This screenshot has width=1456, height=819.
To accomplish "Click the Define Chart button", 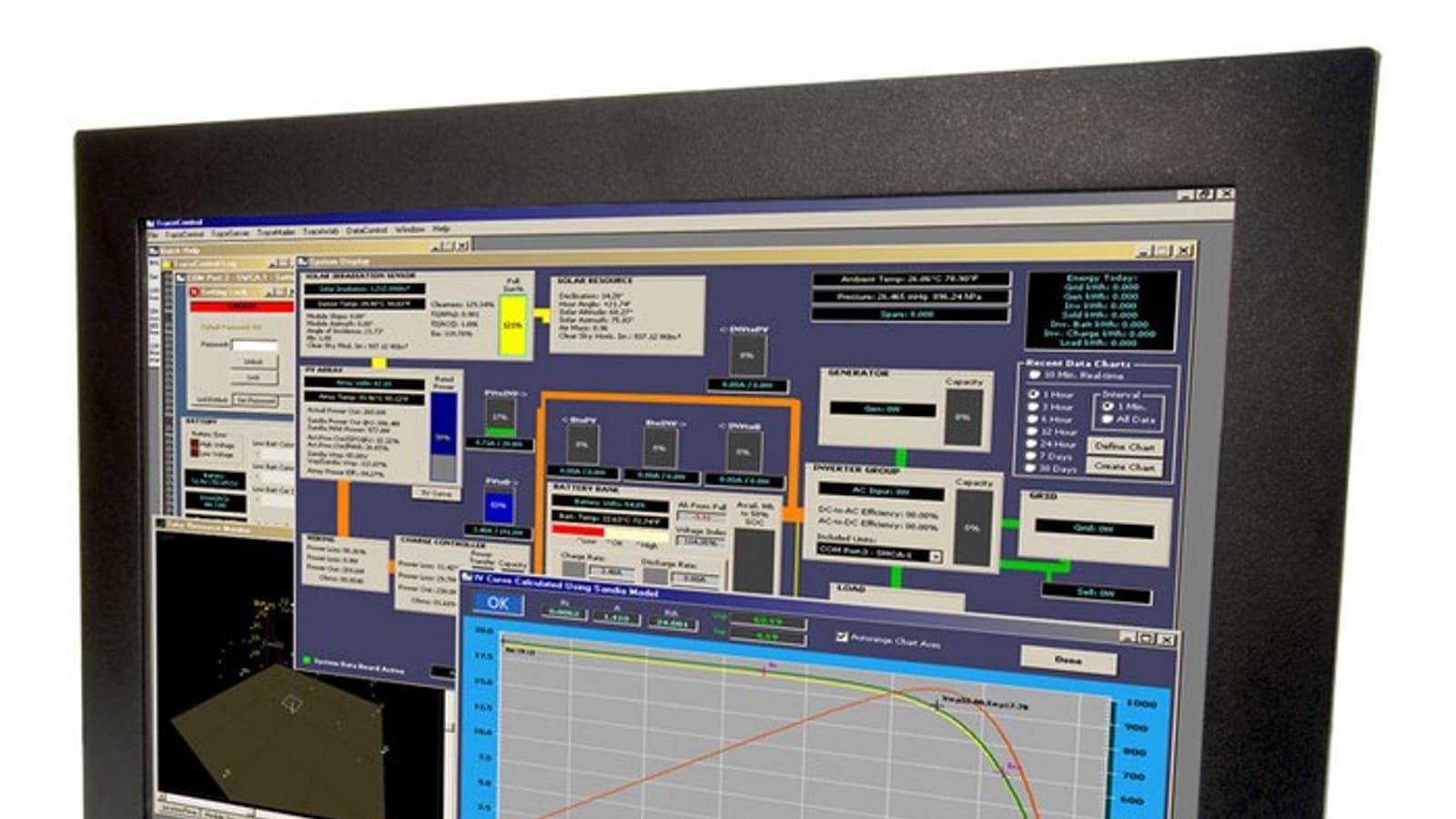I will coord(1124,447).
